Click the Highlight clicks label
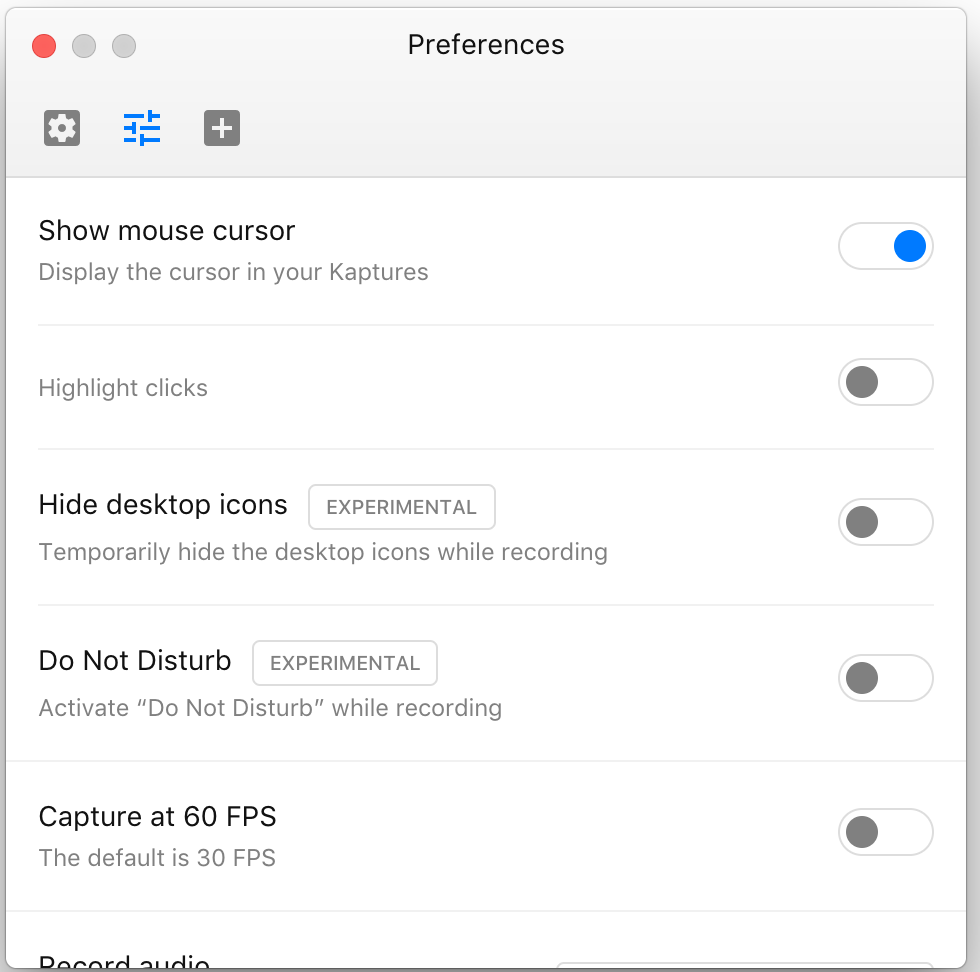Screen dimensions: 980x972 pyautogui.click(x=123, y=388)
